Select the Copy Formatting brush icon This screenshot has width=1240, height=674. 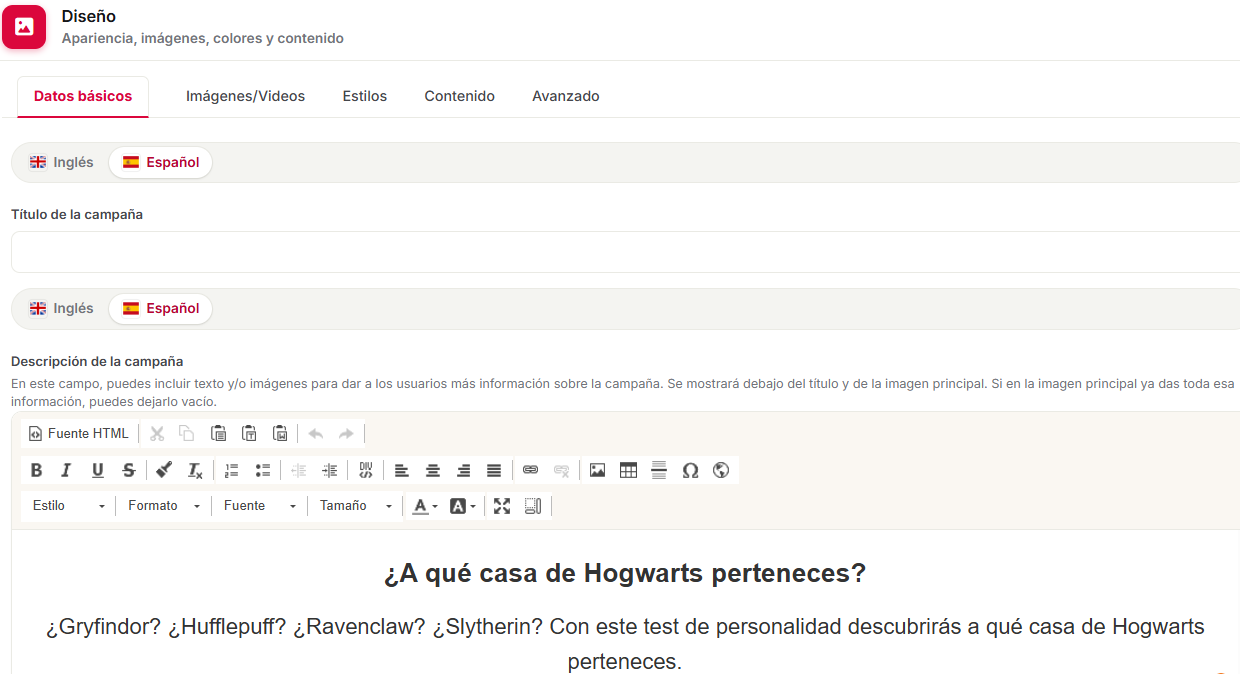(x=164, y=470)
